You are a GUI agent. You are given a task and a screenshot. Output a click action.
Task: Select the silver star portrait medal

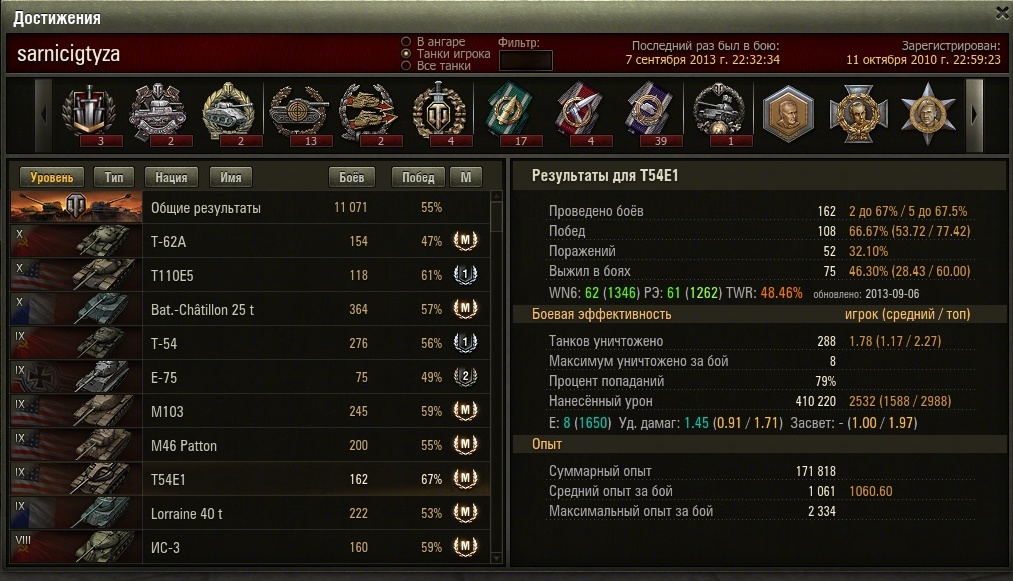(928, 113)
